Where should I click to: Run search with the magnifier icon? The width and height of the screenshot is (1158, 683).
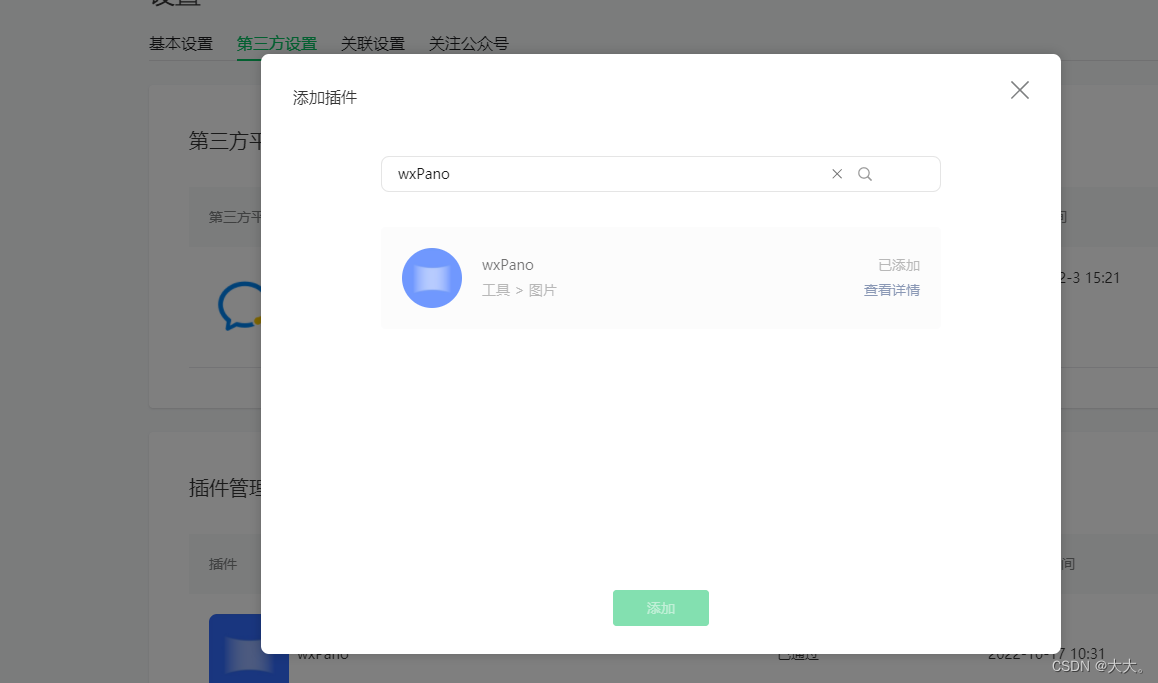(865, 174)
